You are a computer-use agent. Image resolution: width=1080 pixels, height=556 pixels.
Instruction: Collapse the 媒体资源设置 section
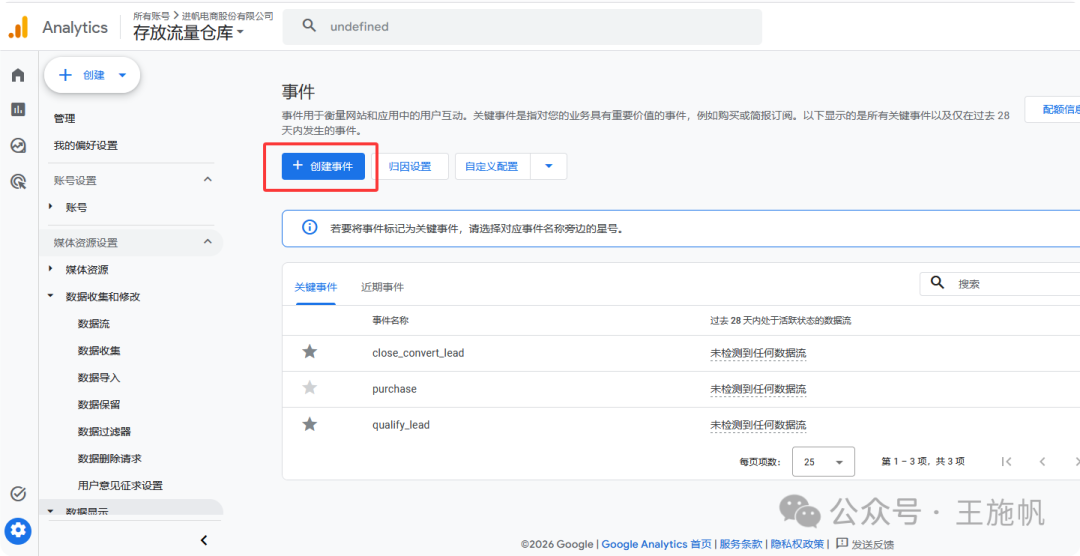pos(208,242)
